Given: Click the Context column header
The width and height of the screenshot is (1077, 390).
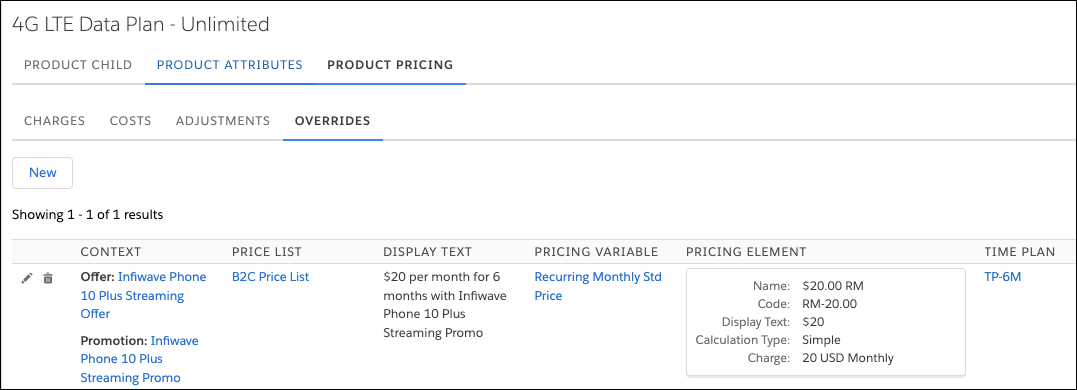Looking at the screenshot, I should coord(111,252).
